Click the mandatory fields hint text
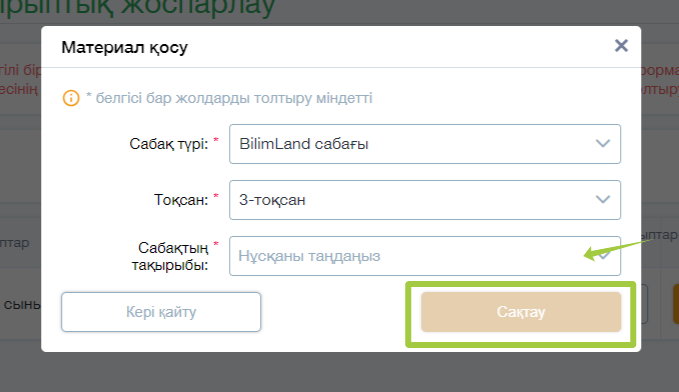This screenshot has width=679, height=392. 229,98
